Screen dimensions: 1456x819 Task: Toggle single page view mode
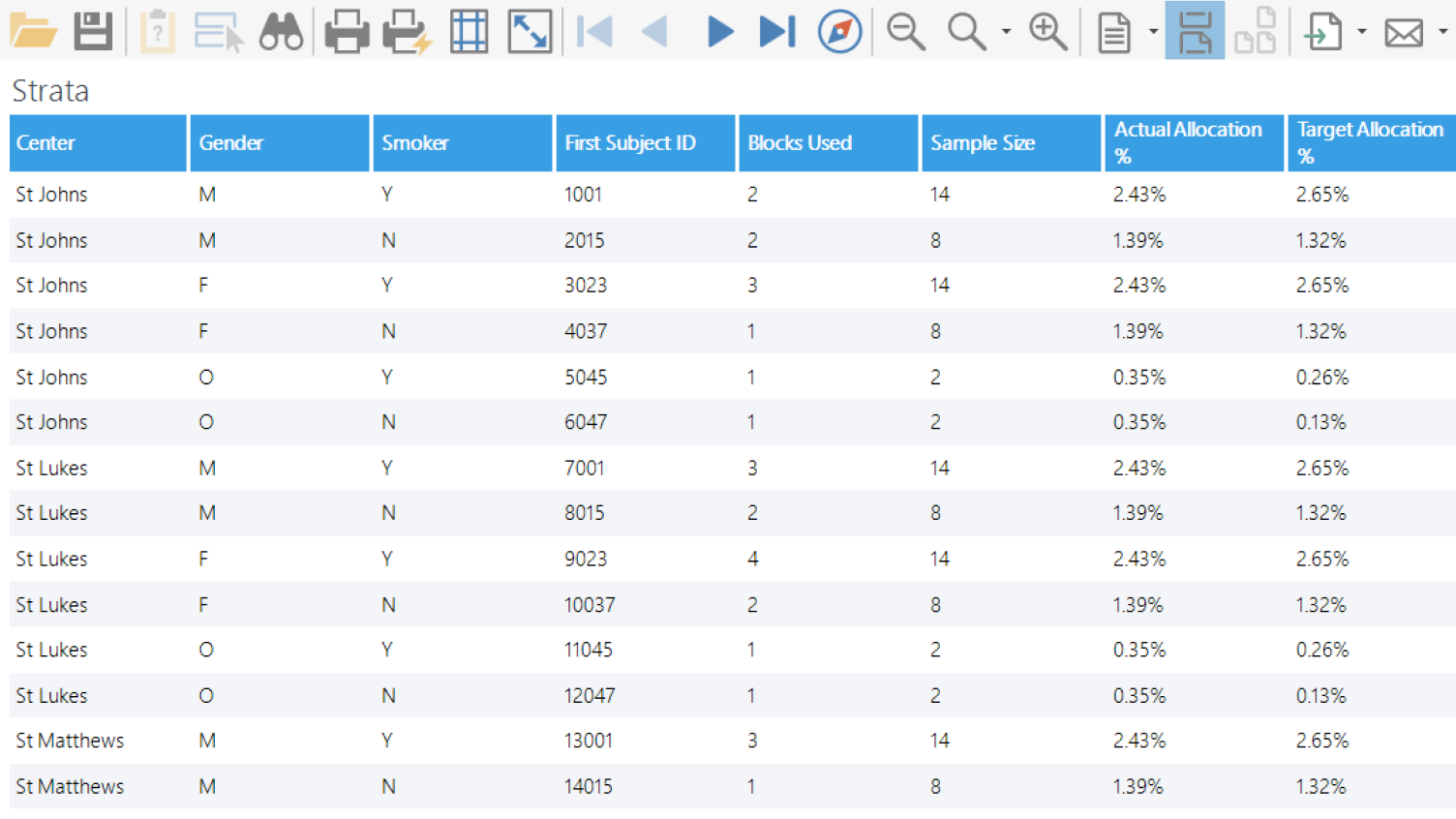[x=1195, y=31]
